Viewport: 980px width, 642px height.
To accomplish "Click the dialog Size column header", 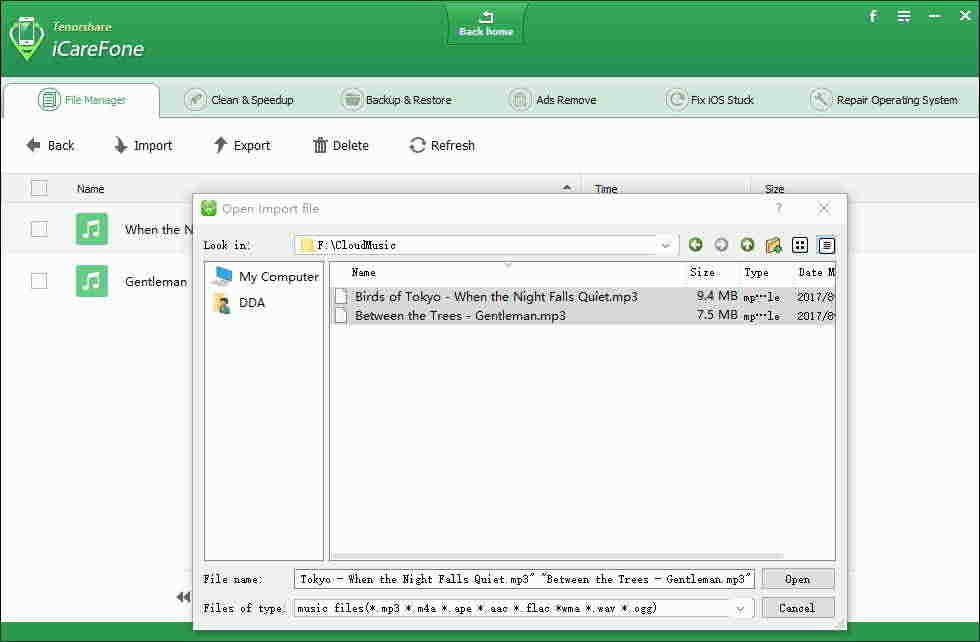I will click(x=702, y=273).
